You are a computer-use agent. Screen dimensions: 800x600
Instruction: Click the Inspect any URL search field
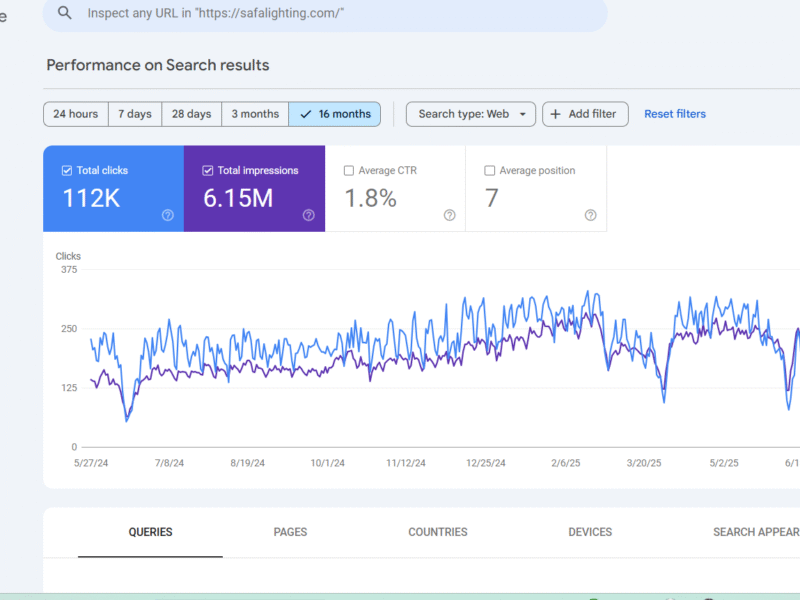[330, 13]
